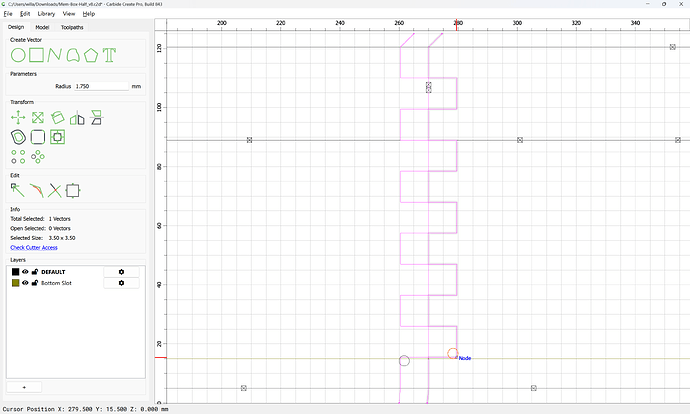690x414 pixels.
Task: Select the DEFAULT layer name
Action: pyautogui.click(x=53, y=272)
